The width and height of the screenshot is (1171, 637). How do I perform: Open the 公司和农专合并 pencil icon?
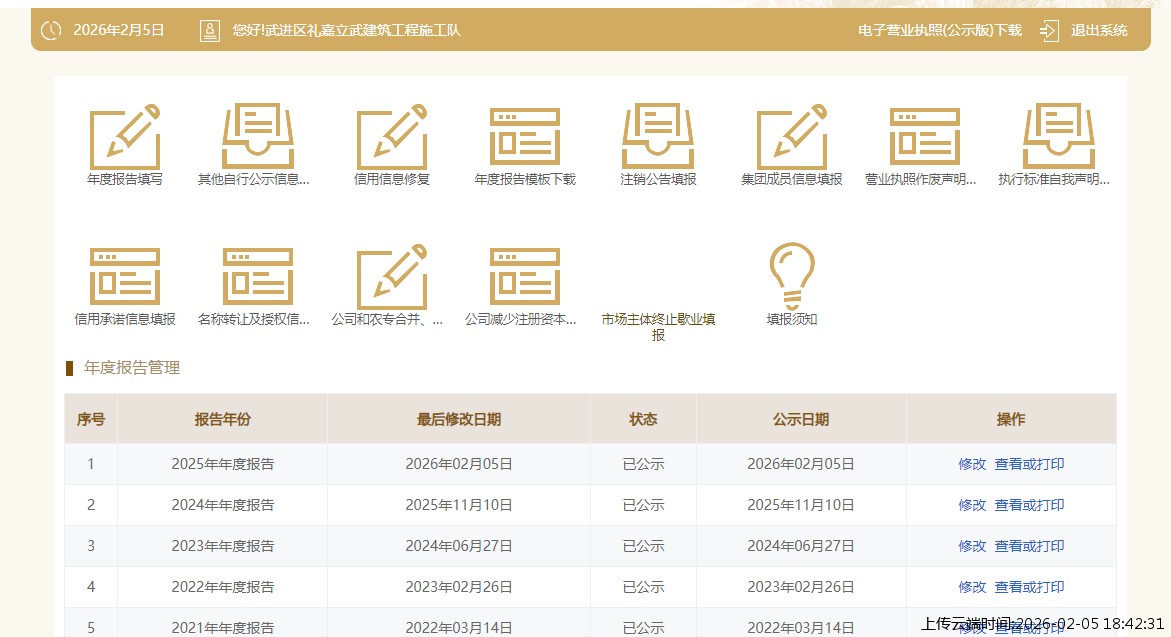[x=392, y=276]
